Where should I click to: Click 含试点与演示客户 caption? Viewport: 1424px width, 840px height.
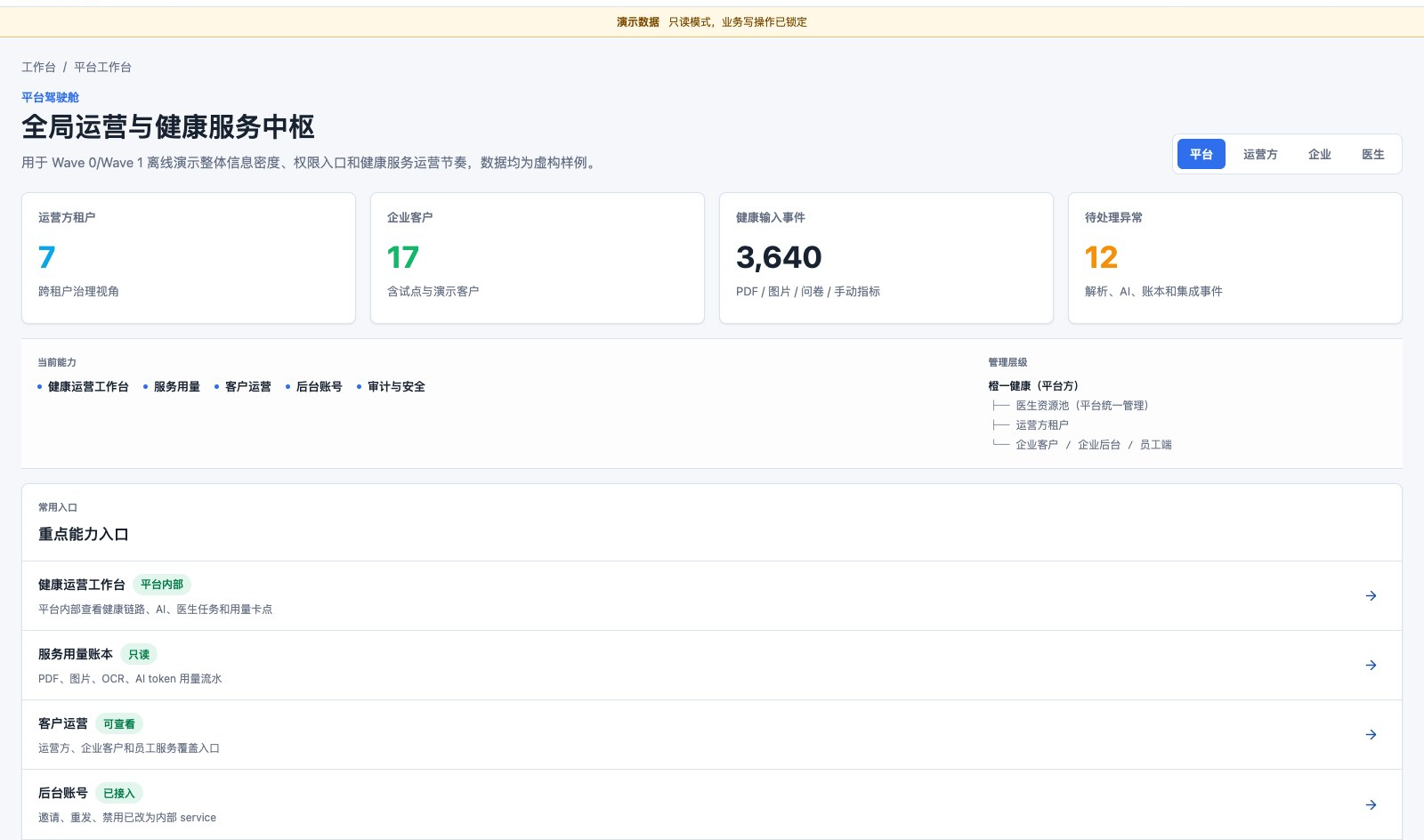tap(433, 291)
